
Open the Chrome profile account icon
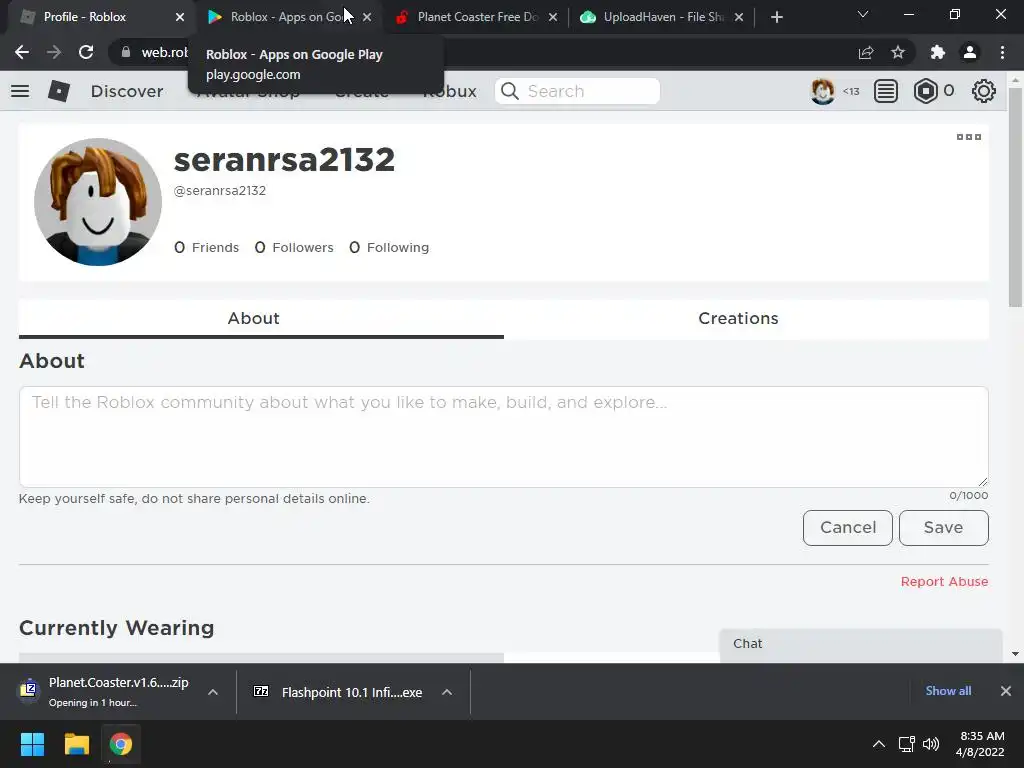point(970,52)
